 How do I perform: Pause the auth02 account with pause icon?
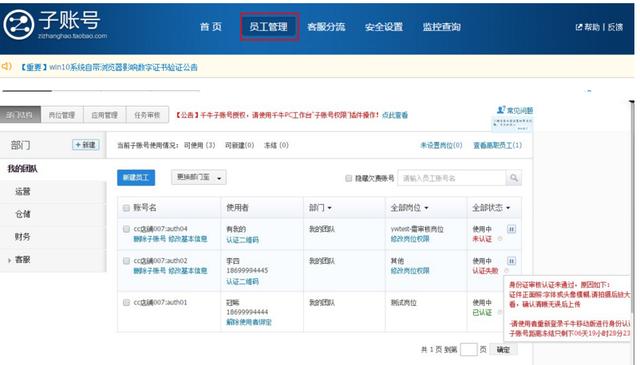click(511, 261)
